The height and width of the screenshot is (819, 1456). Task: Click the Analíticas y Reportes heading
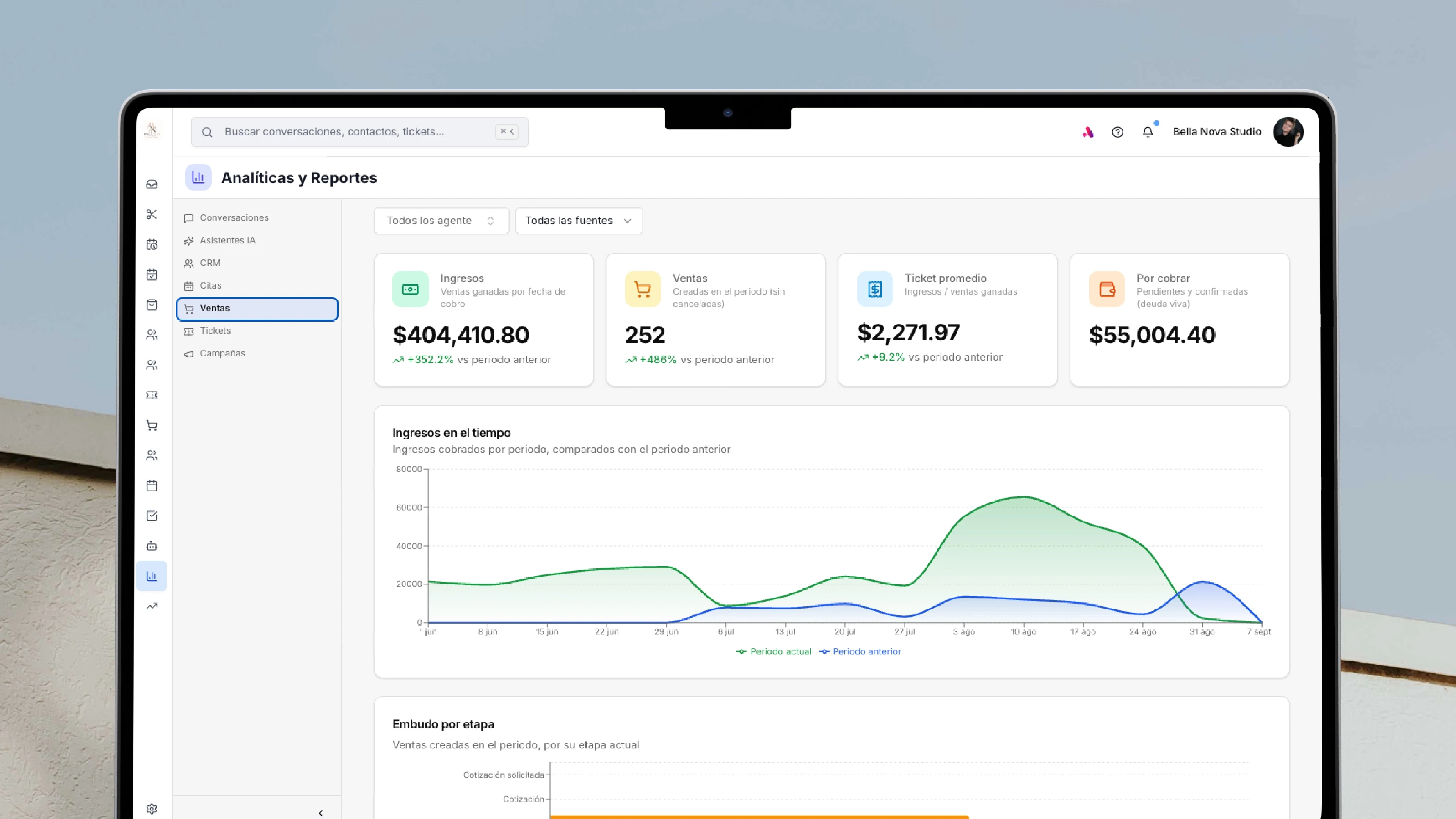pos(299,177)
